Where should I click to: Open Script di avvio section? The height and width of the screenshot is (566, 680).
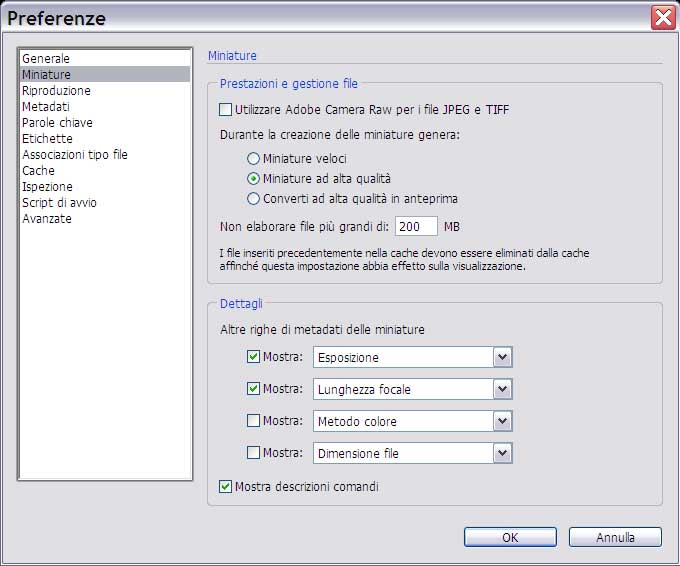(x=59, y=203)
